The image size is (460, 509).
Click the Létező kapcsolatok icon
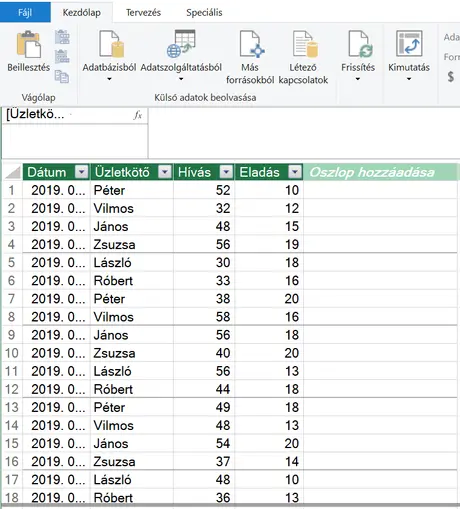[305, 44]
